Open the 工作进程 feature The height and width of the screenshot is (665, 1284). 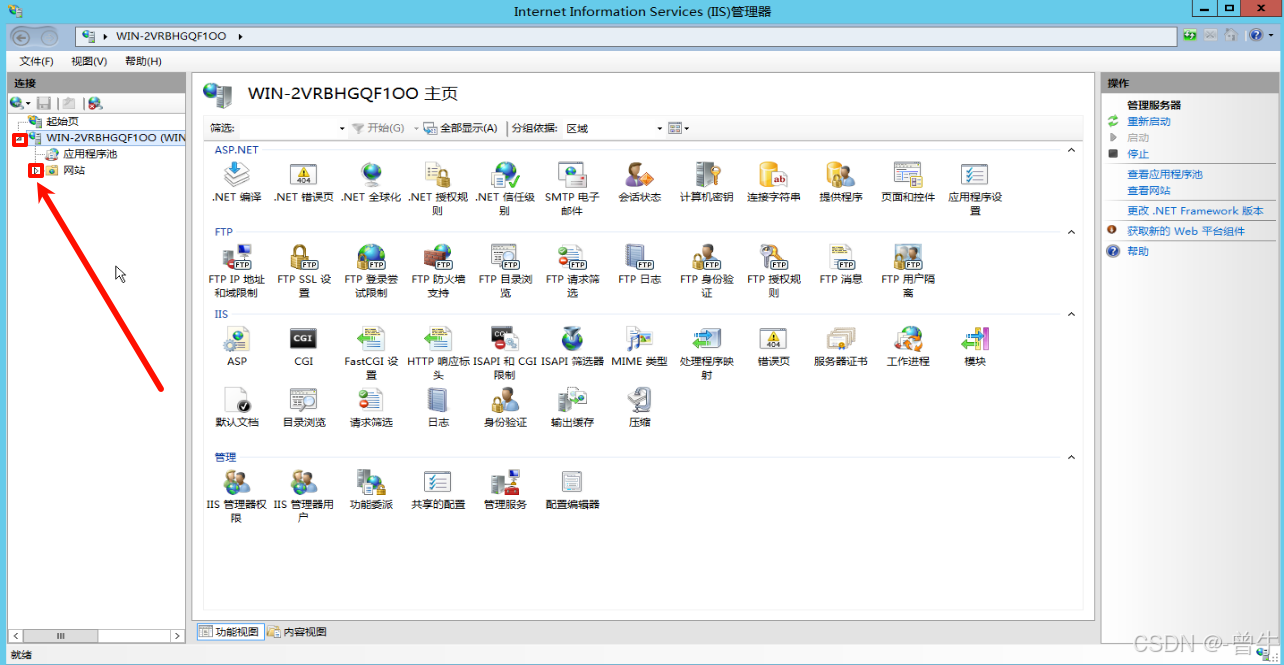(908, 346)
